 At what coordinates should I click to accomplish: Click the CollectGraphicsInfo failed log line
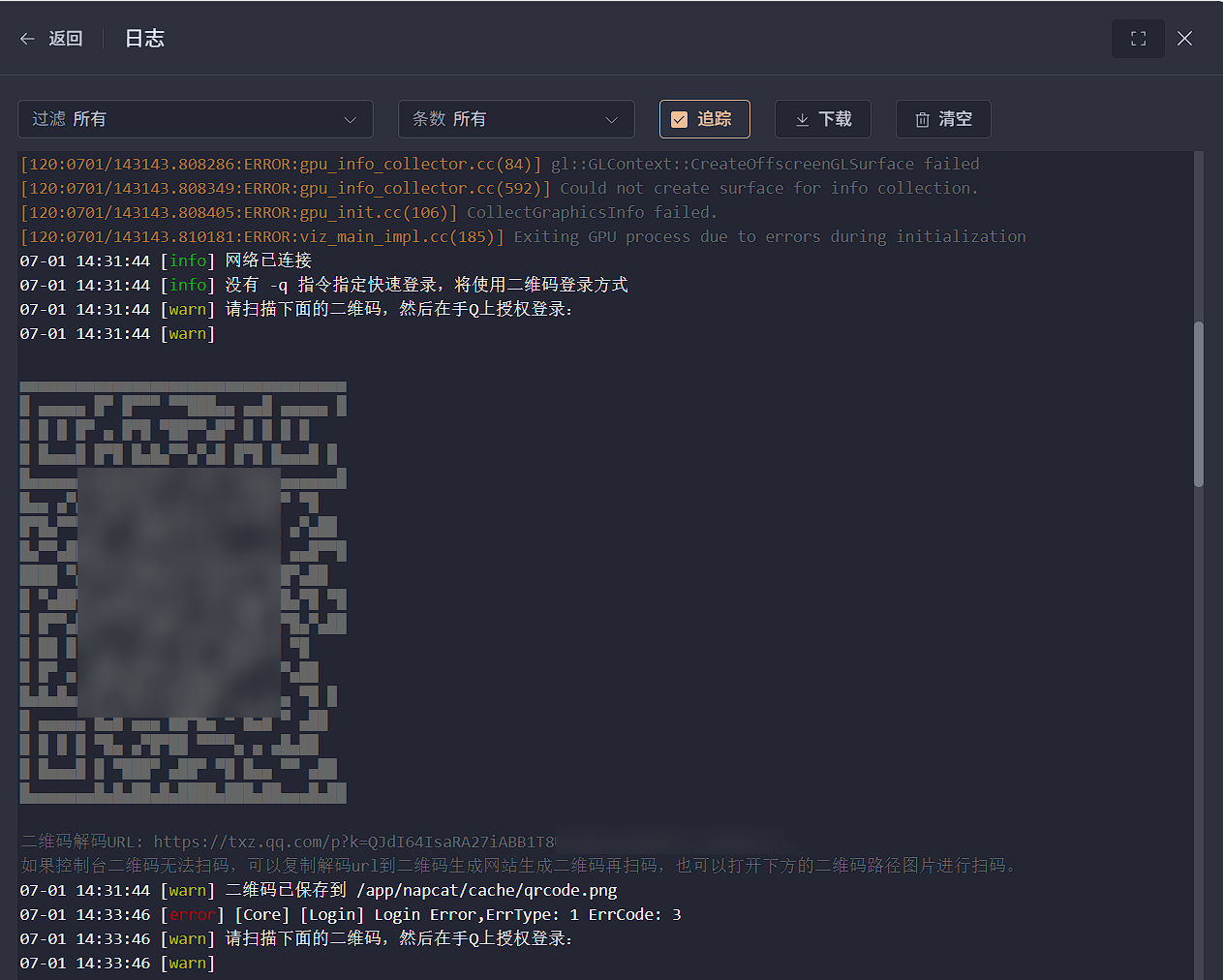pos(369,212)
